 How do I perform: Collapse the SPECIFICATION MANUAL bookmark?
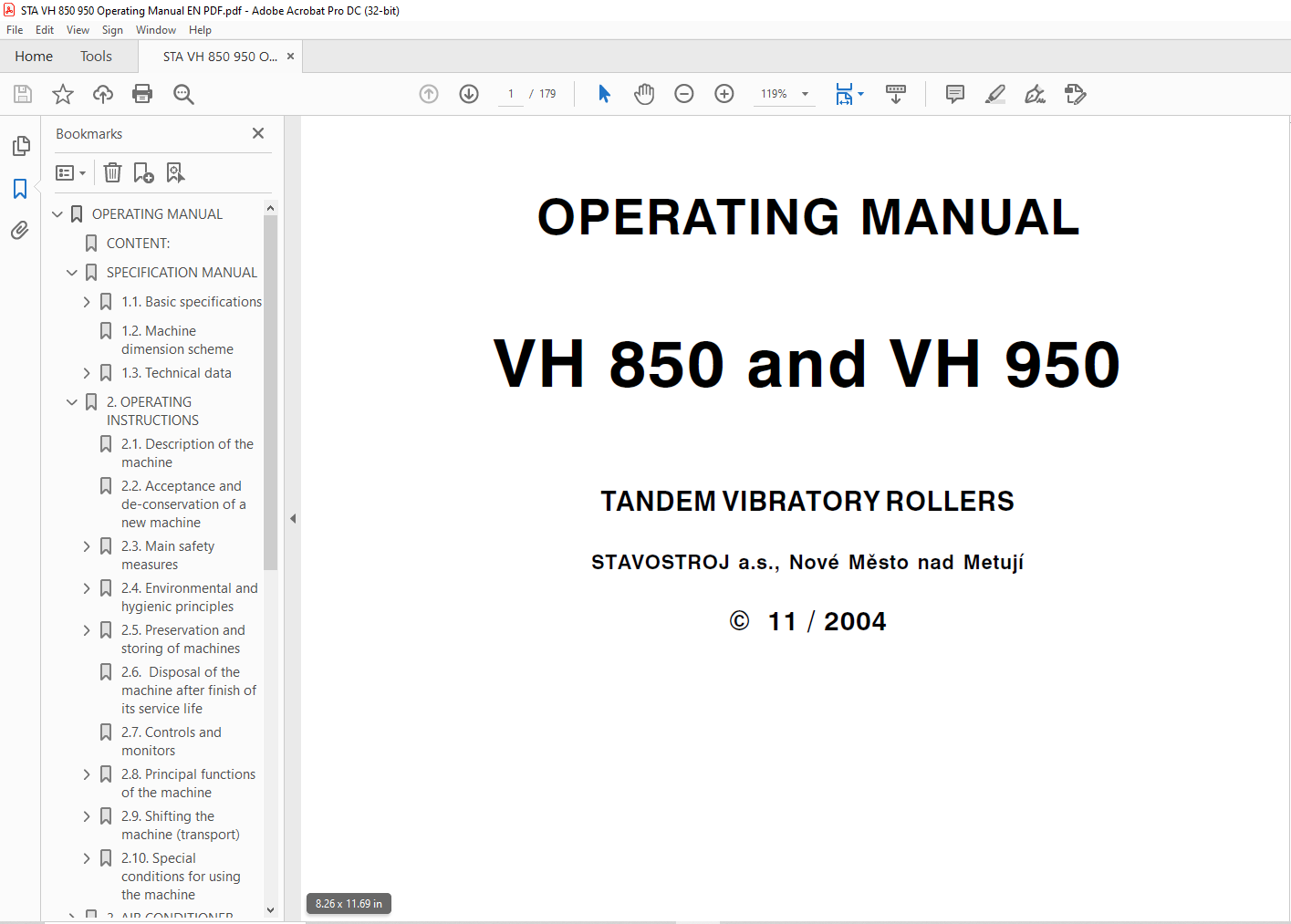click(x=72, y=273)
